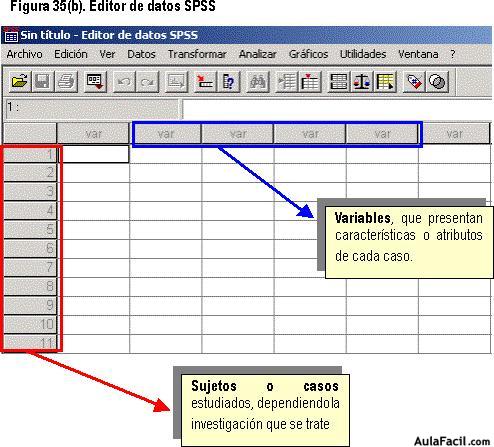Select row header 1
Viewport: 494px width, 447px height.
(30, 154)
